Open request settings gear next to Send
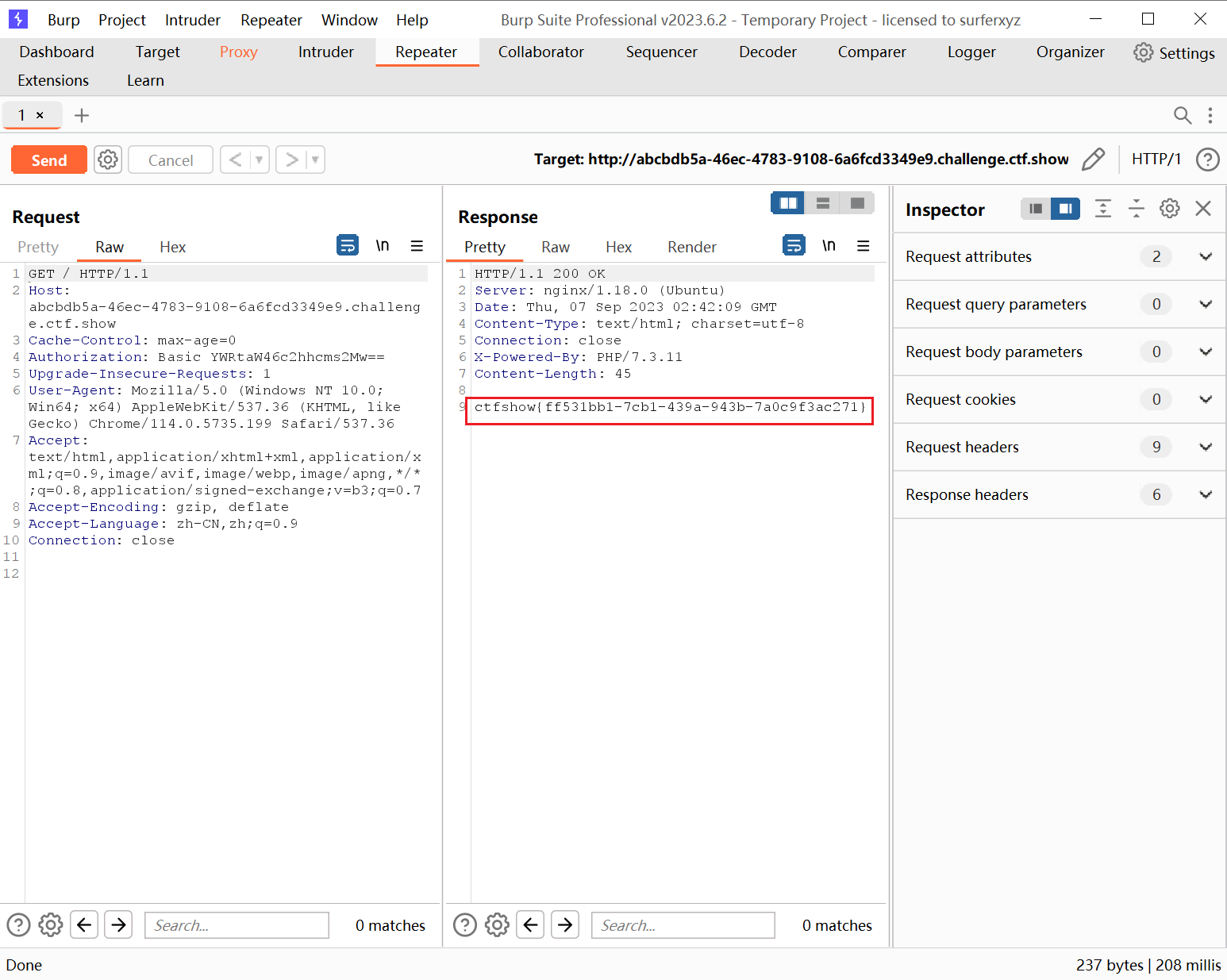This screenshot has height=980, width=1227. tap(108, 159)
